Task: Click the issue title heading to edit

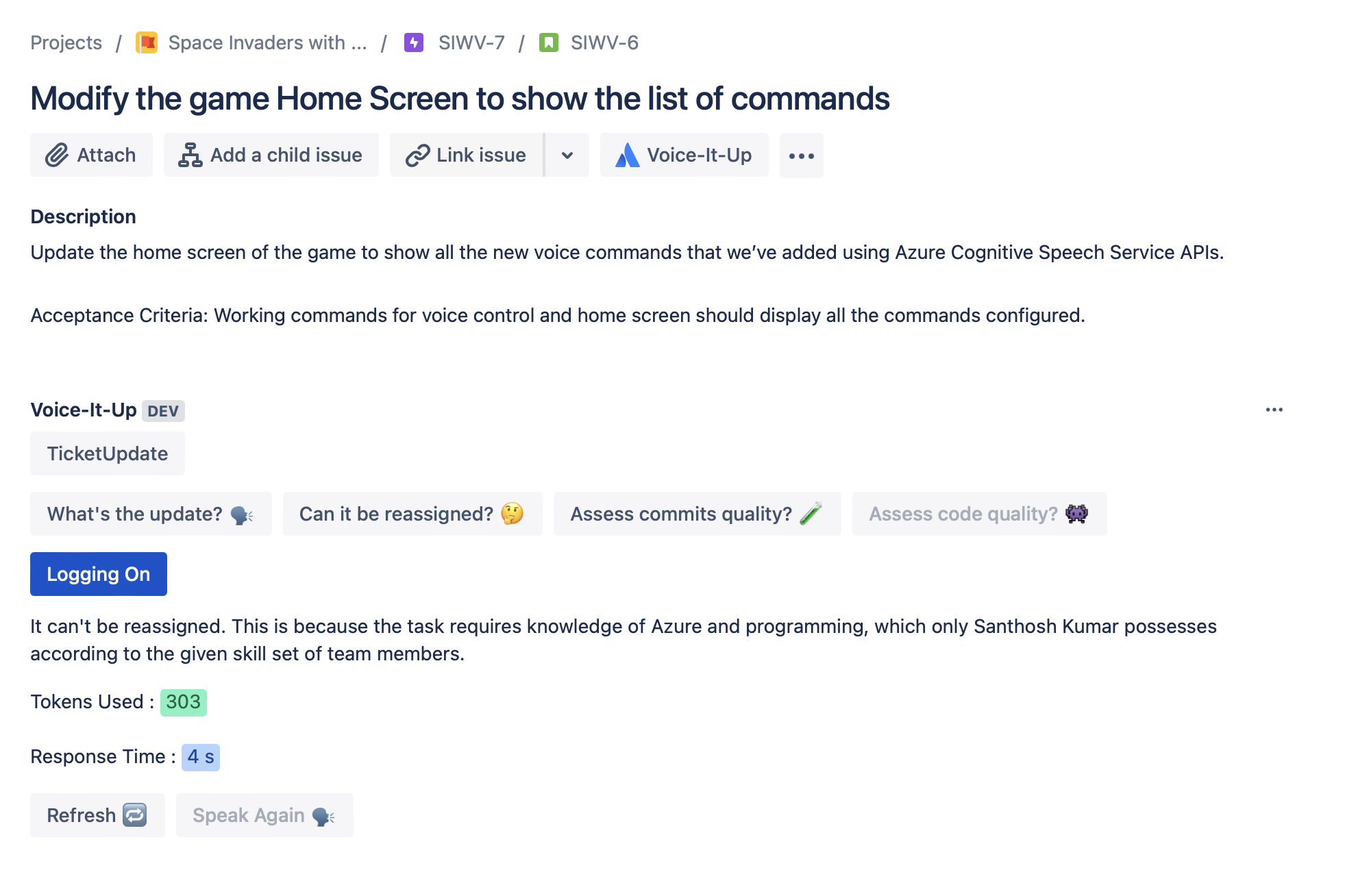Action: tap(460, 99)
